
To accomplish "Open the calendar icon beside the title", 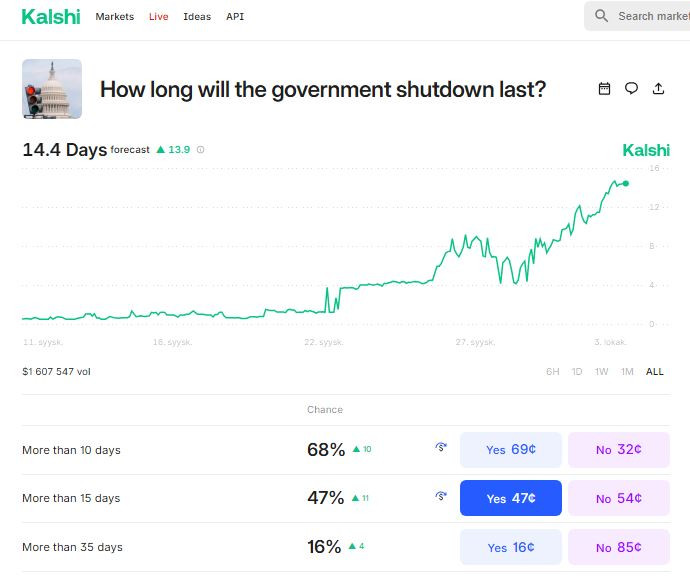I will point(604,89).
